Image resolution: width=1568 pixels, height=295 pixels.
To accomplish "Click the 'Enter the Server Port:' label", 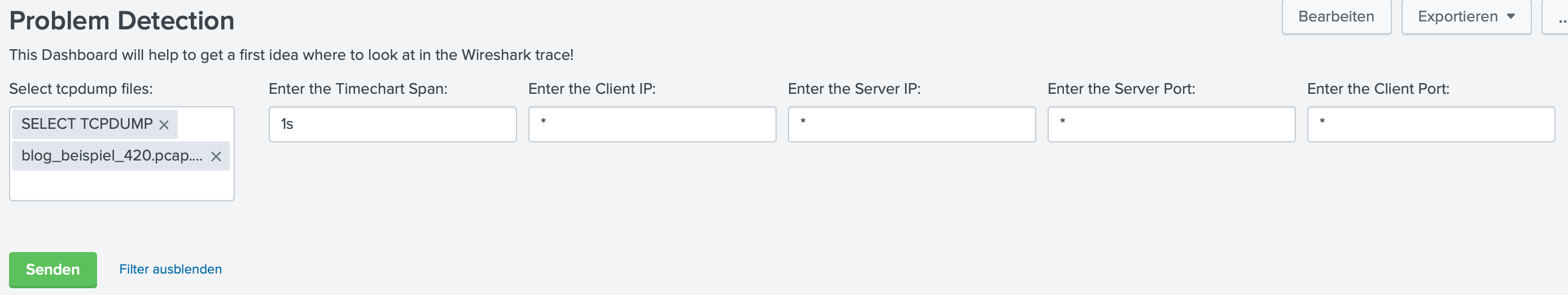I will [x=1121, y=89].
